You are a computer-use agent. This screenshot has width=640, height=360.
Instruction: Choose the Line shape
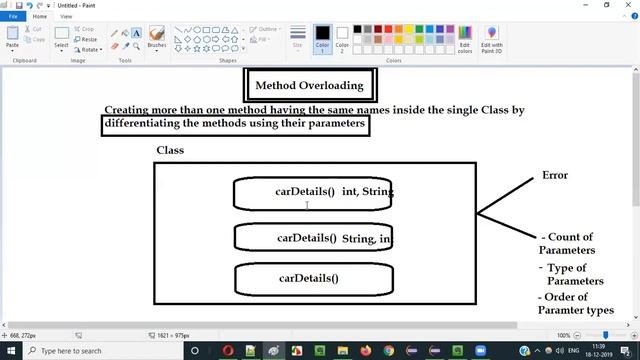point(178,30)
